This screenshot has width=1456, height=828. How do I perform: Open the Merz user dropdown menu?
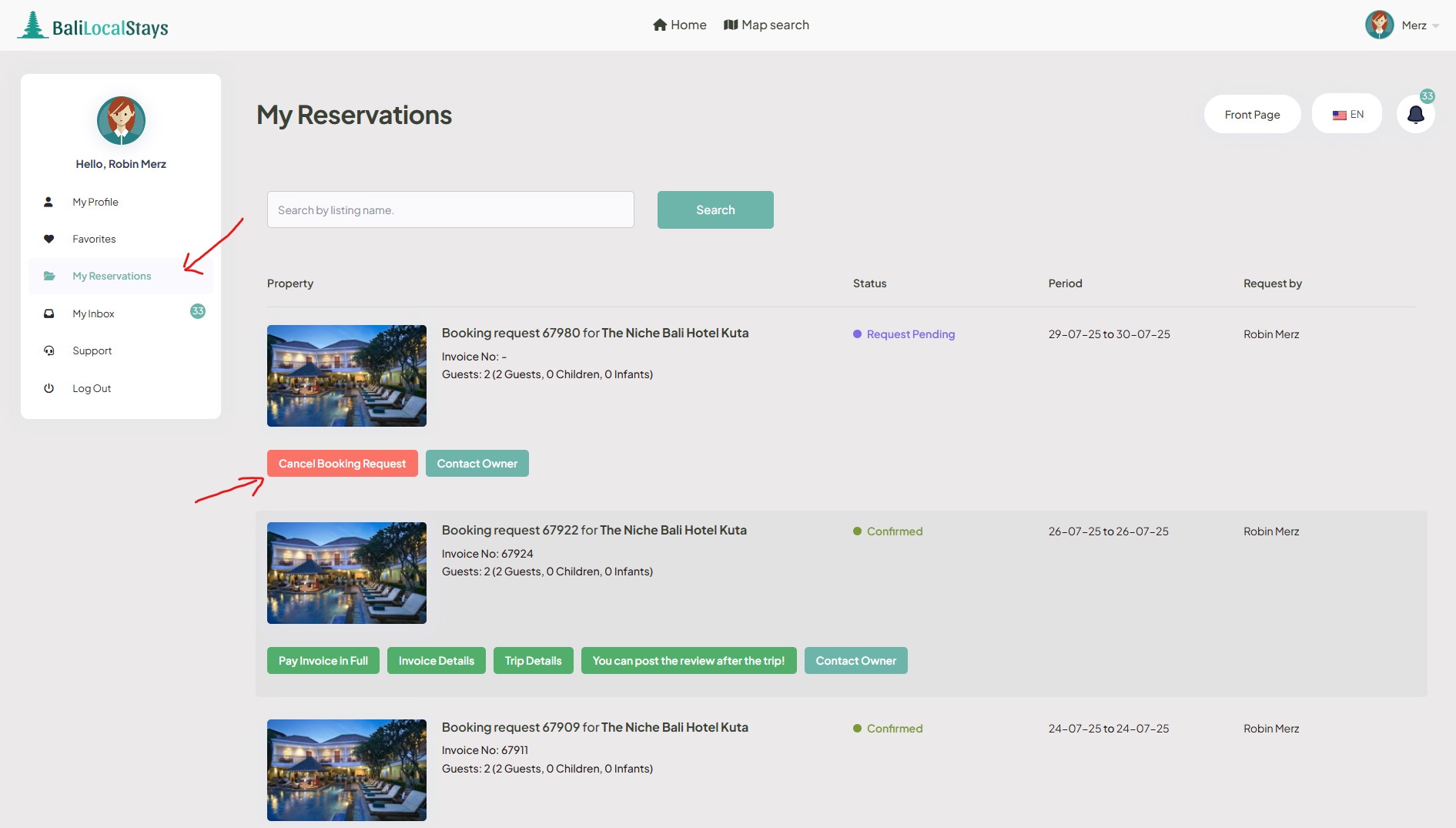[1419, 25]
